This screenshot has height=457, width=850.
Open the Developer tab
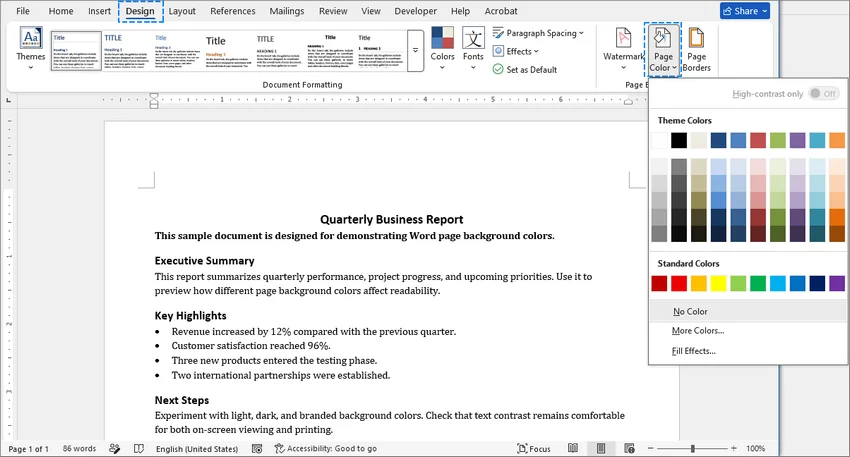point(415,11)
